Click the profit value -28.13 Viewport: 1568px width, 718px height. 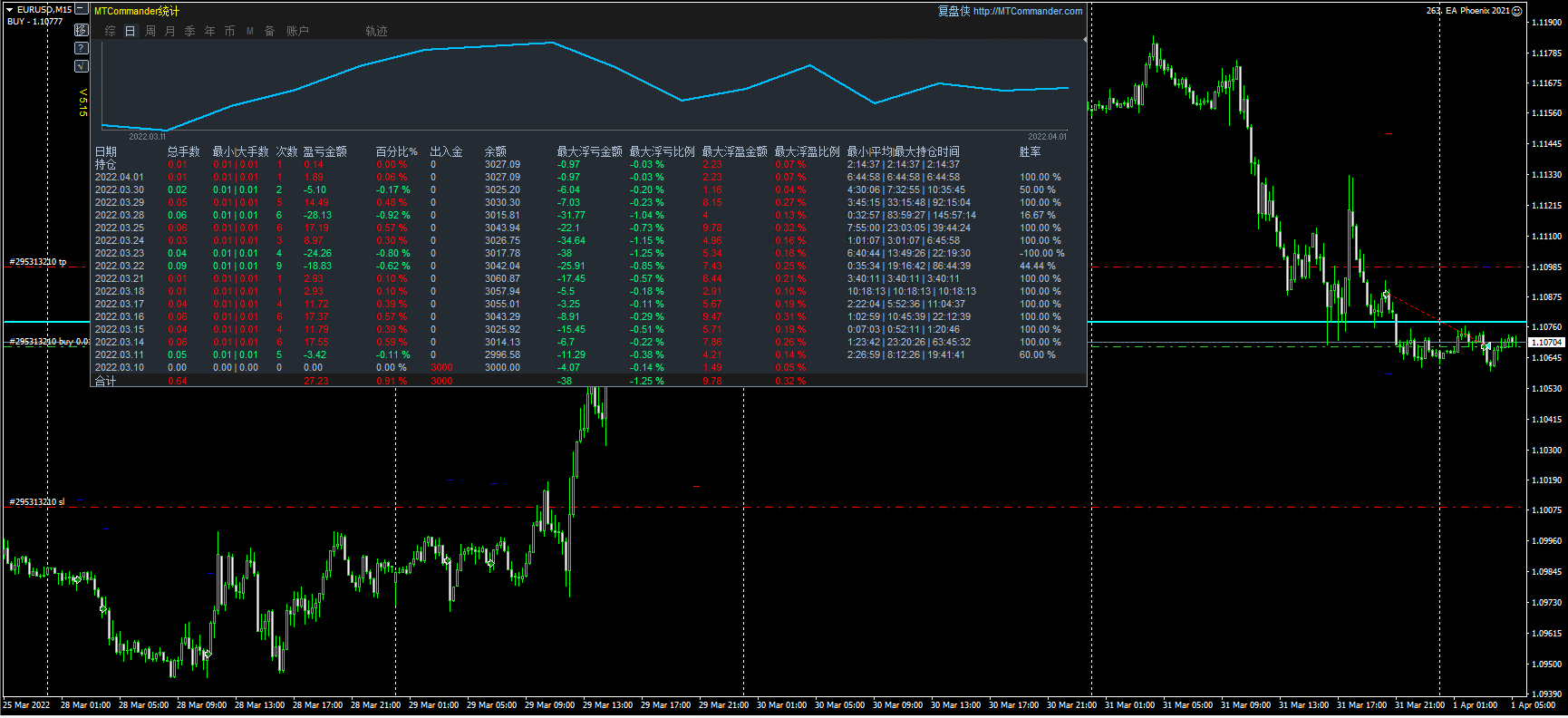[317, 216]
